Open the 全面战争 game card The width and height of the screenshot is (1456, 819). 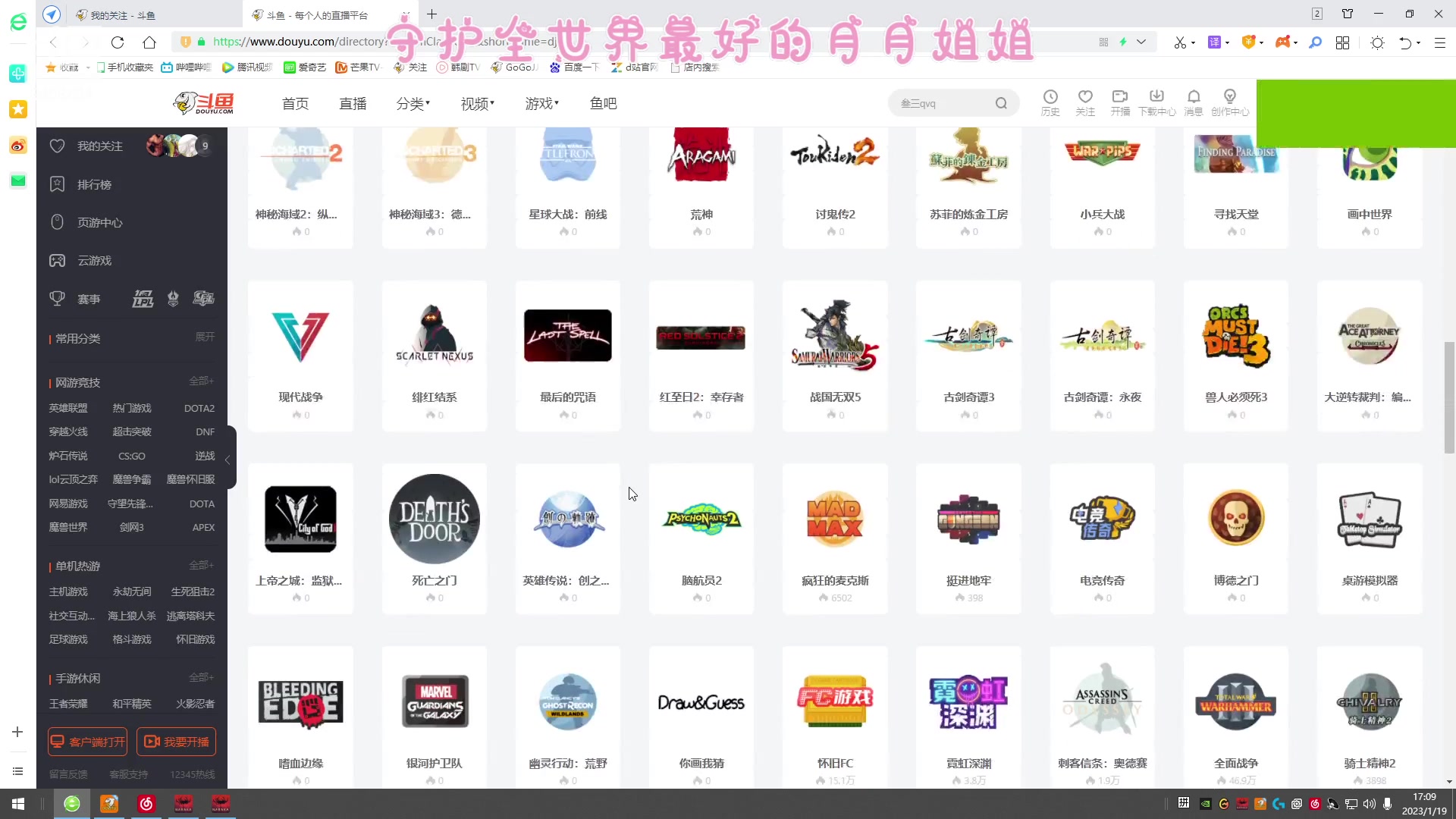1236,717
